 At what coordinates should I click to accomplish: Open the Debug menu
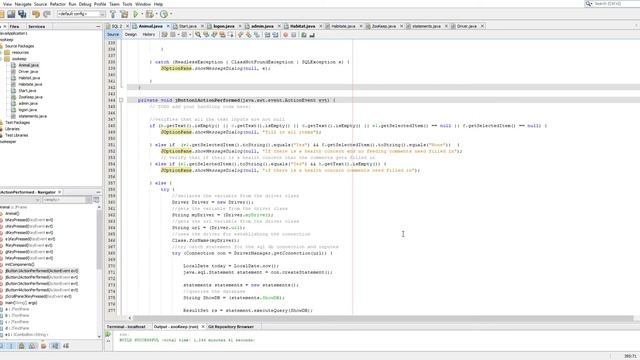coord(85,4)
